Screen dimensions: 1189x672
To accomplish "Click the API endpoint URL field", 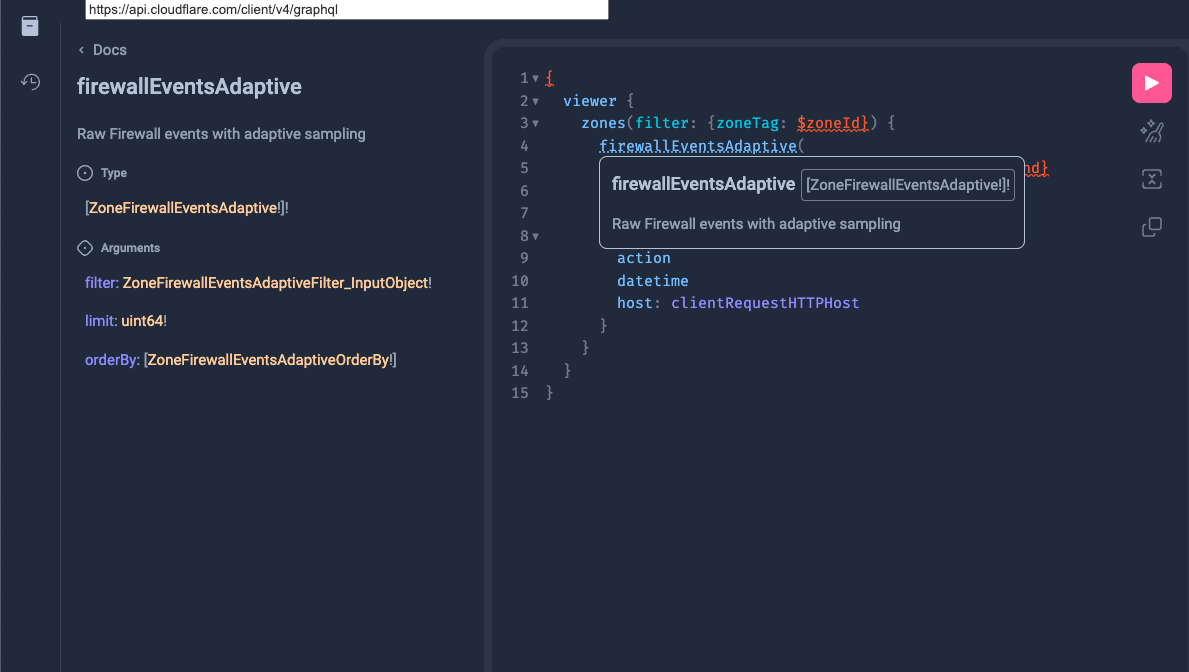I will pyautogui.click(x=347, y=9).
